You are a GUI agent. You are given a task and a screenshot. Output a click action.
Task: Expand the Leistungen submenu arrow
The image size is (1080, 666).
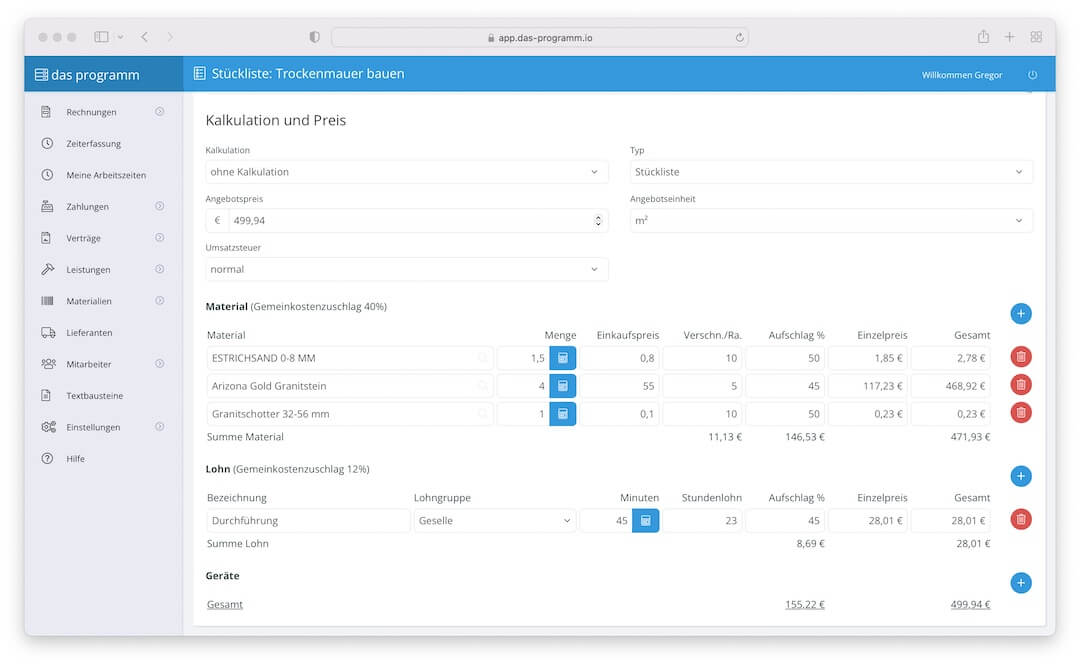160,269
